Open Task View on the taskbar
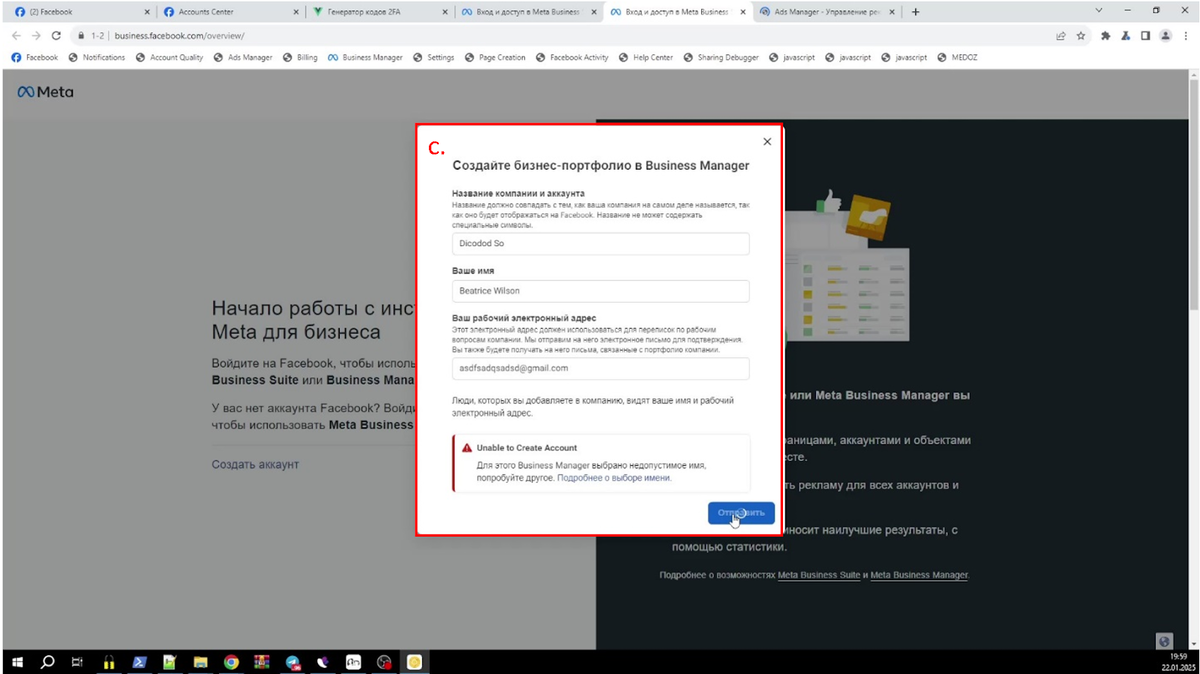The image size is (1200, 674). click(x=77, y=662)
